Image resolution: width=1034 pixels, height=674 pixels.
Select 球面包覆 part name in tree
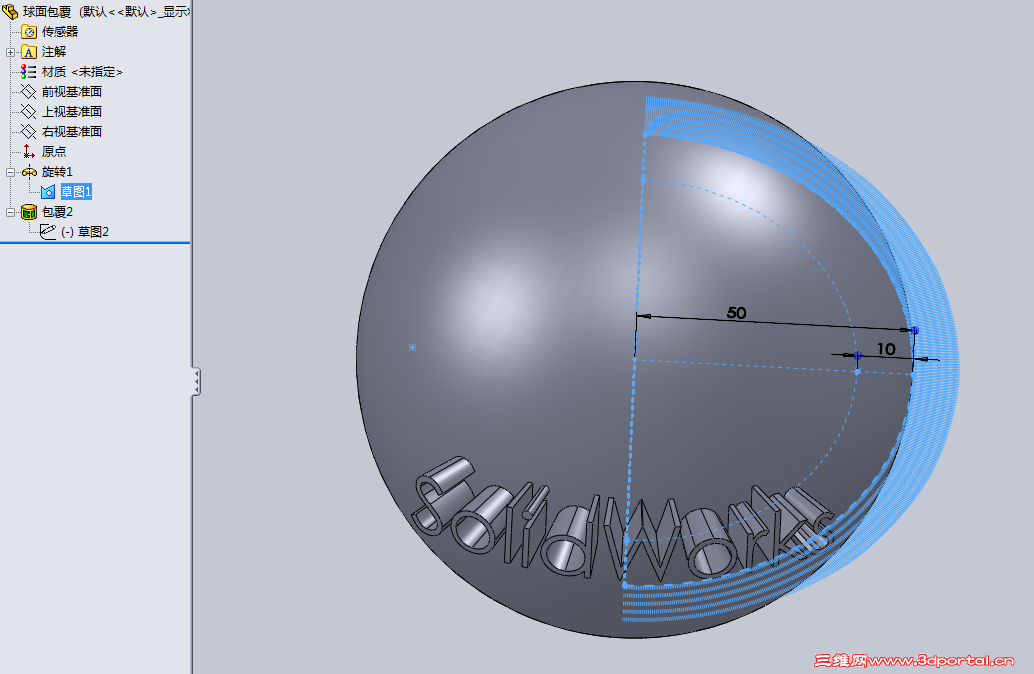[47, 12]
